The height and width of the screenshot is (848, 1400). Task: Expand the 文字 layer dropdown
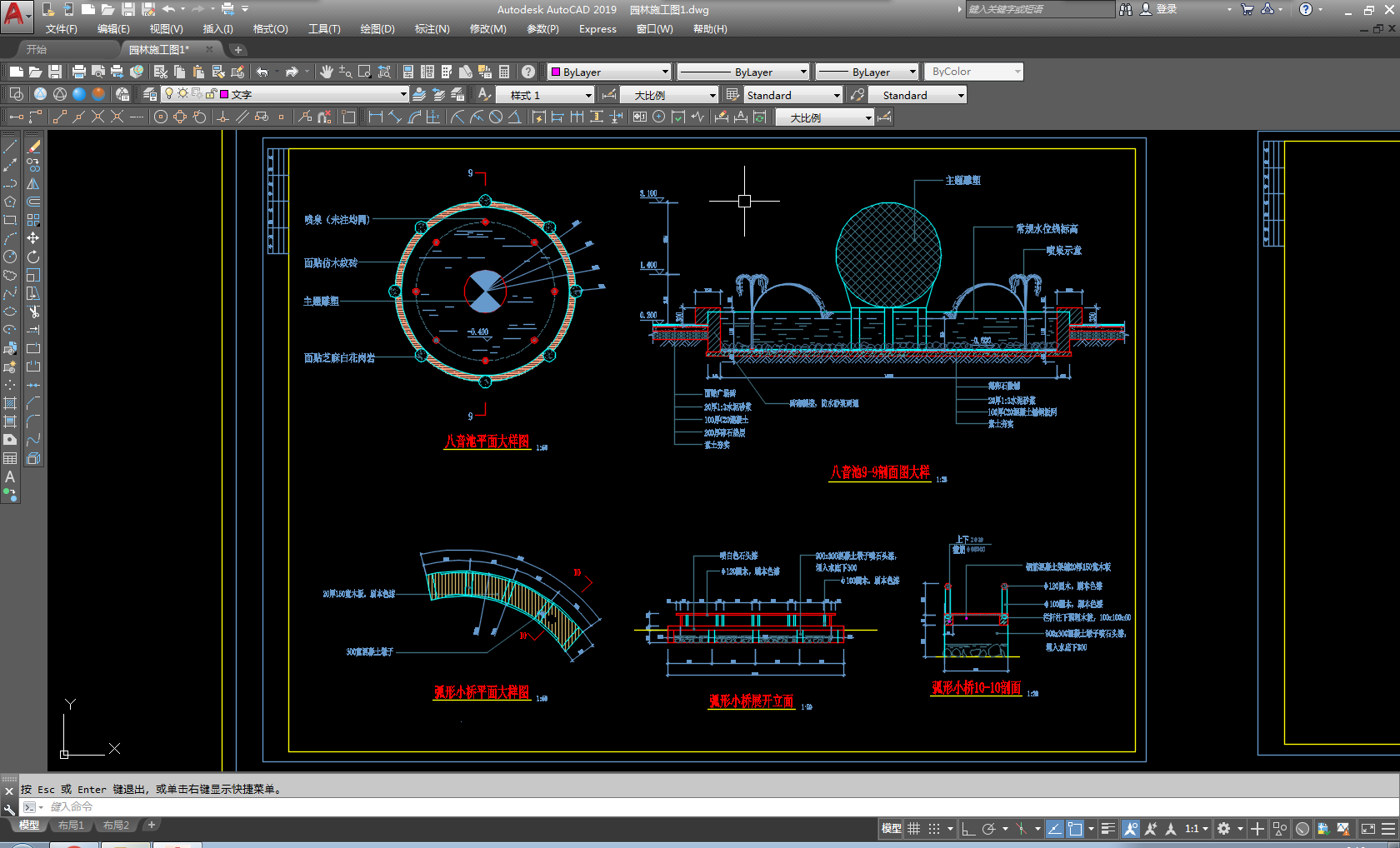(x=403, y=94)
